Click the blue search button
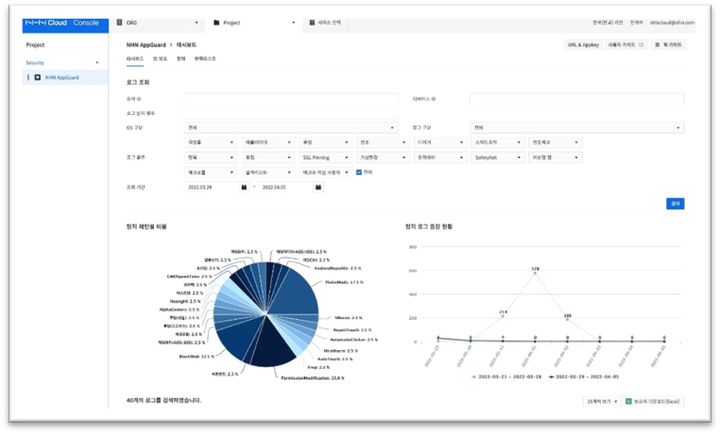This screenshot has height=434, width=720. point(675,203)
